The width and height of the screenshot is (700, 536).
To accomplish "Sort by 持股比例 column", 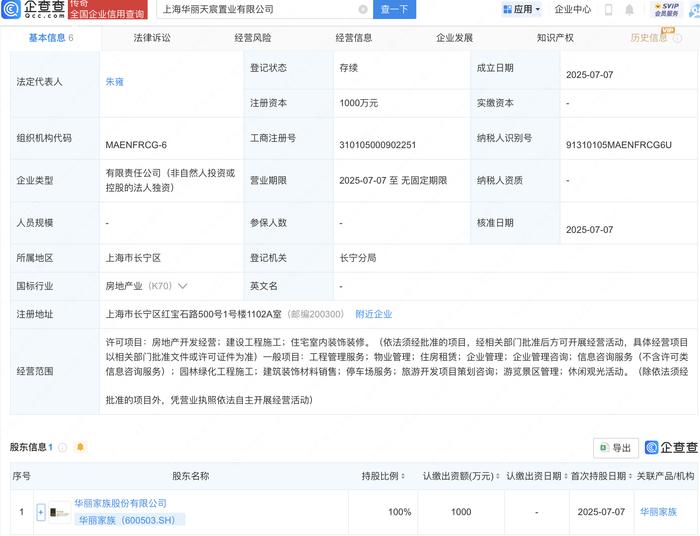I will [x=403, y=476].
